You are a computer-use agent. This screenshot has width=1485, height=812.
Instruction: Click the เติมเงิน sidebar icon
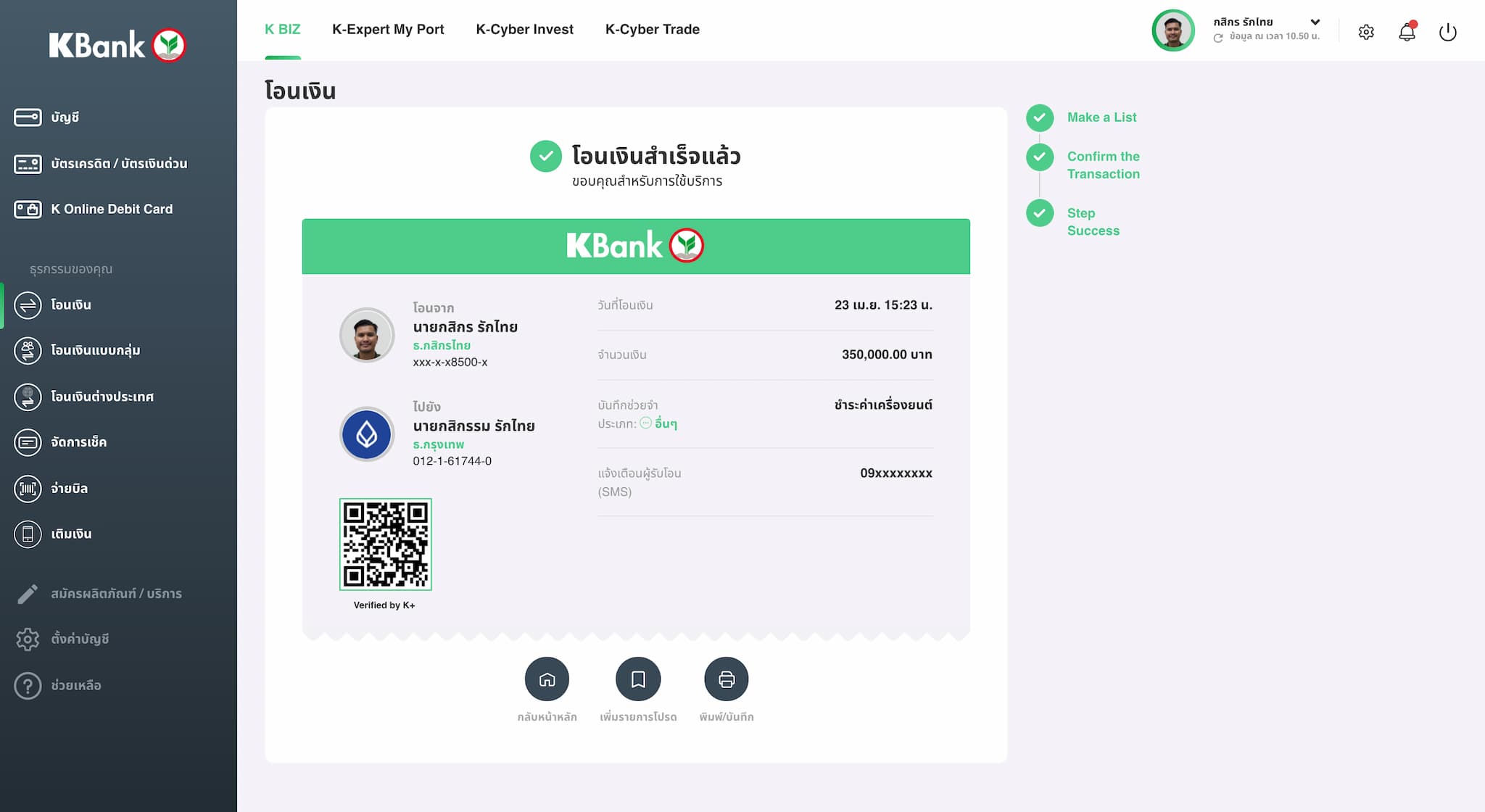coord(26,533)
